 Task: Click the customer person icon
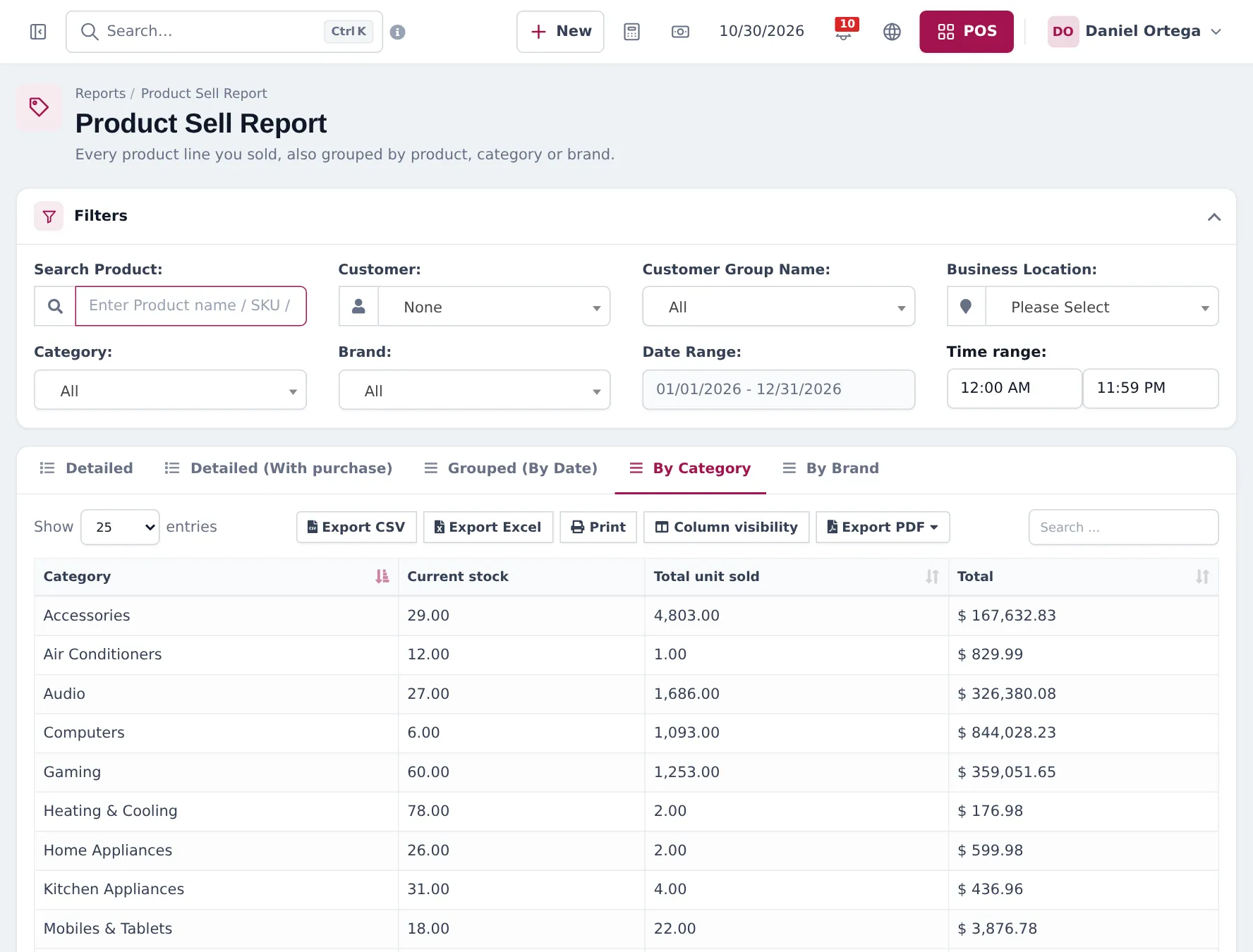[358, 306]
